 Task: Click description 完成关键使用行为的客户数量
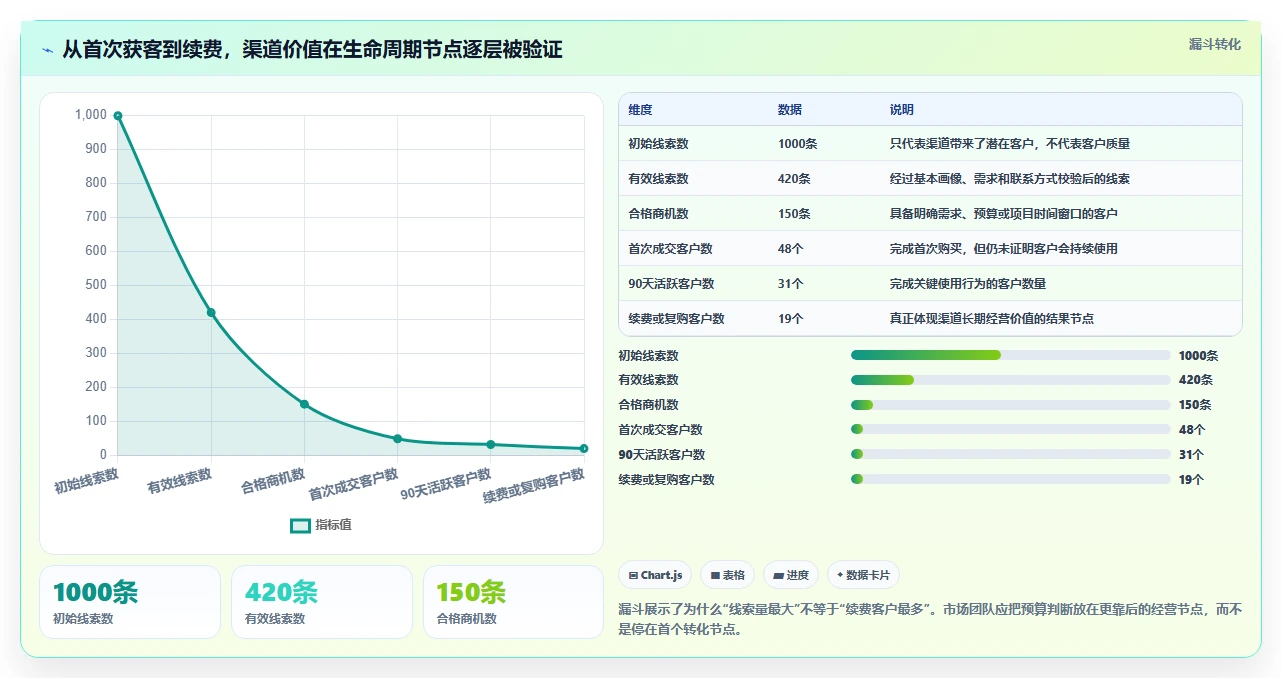(x=968, y=284)
